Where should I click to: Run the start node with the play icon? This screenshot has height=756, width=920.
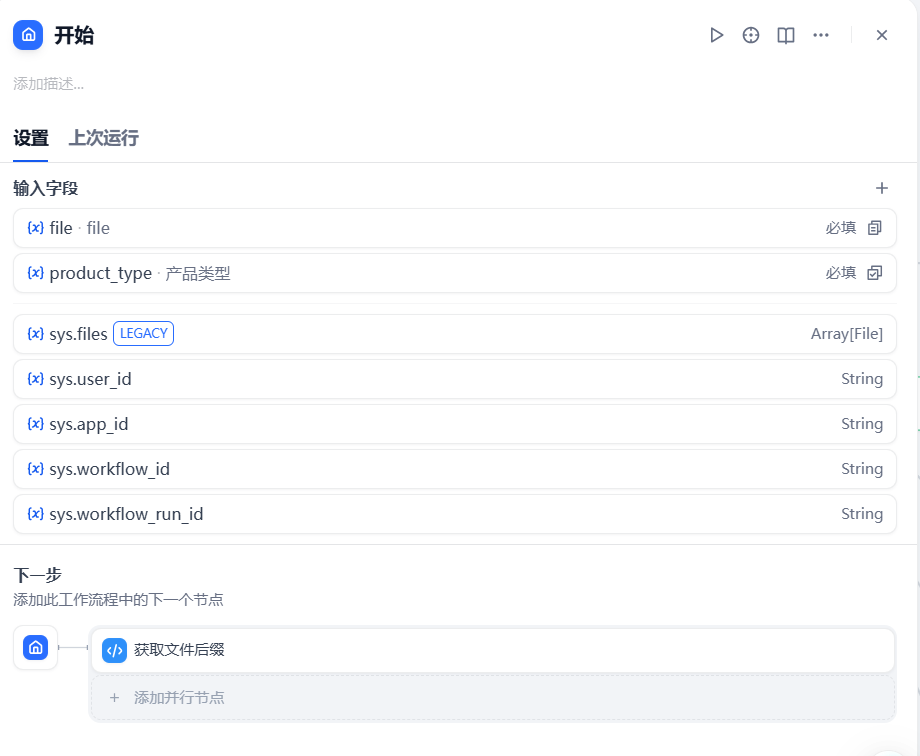[x=716, y=35]
